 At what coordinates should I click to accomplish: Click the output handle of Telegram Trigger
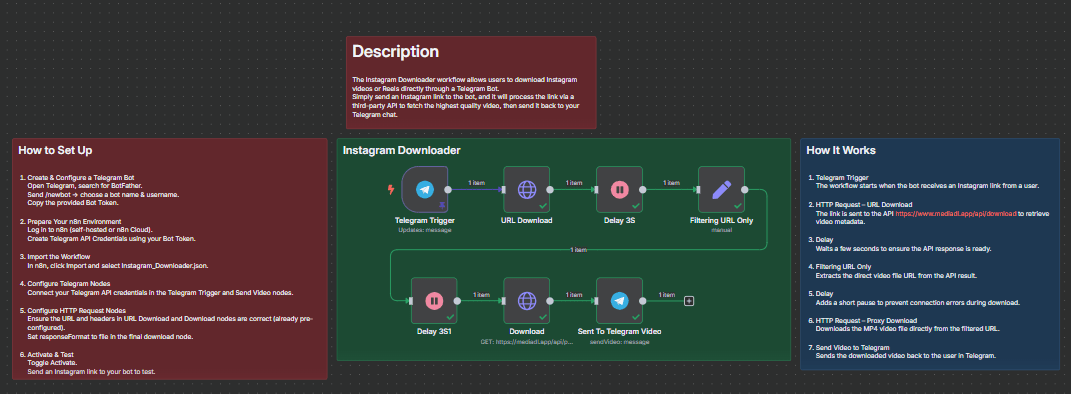pyautogui.click(x=448, y=190)
